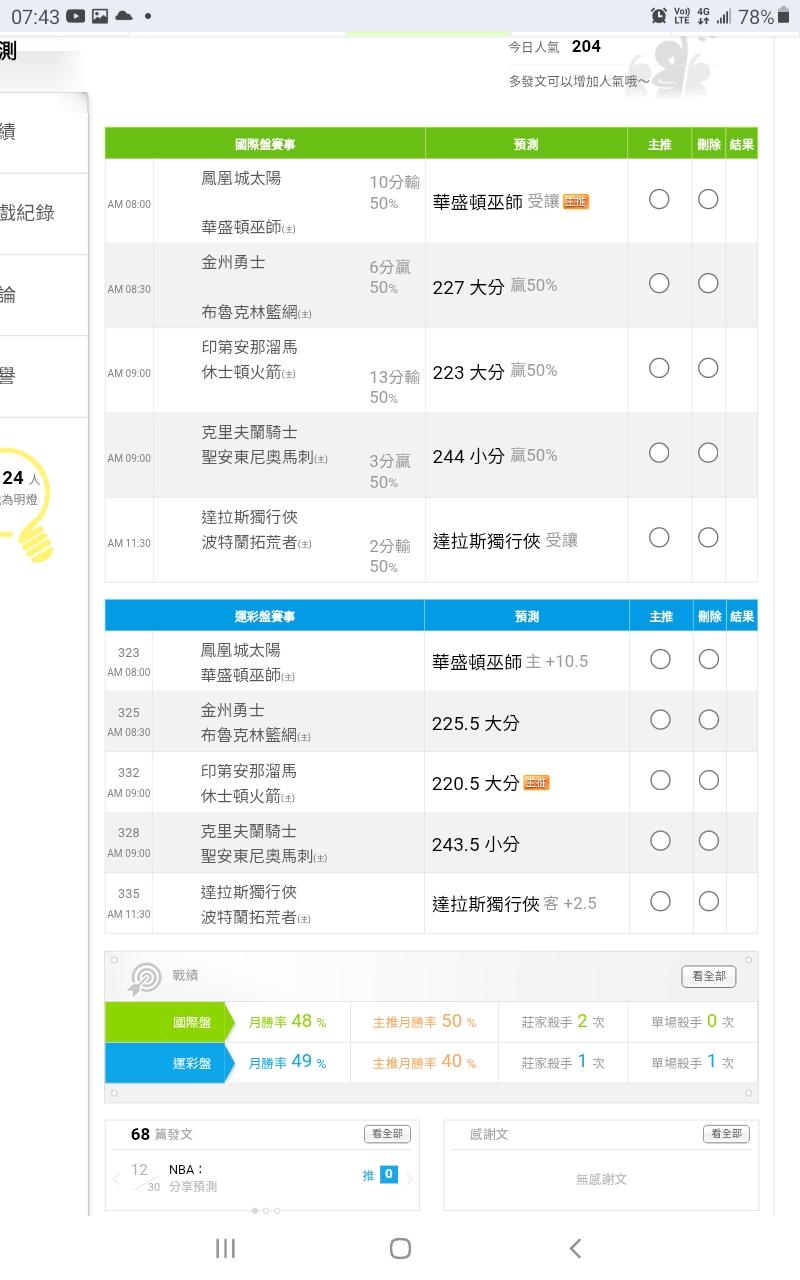Go to next post with right chevron

coord(409,1179)
